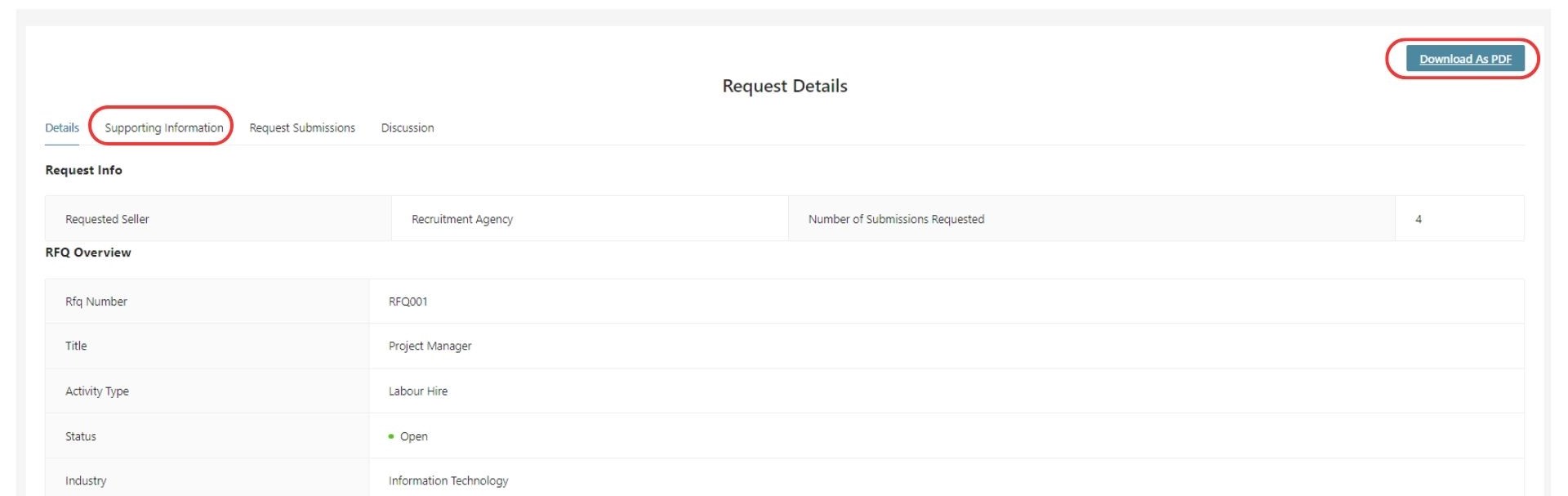Click the Open status text
Screen dimensions: 1568x496
point(414,436)
